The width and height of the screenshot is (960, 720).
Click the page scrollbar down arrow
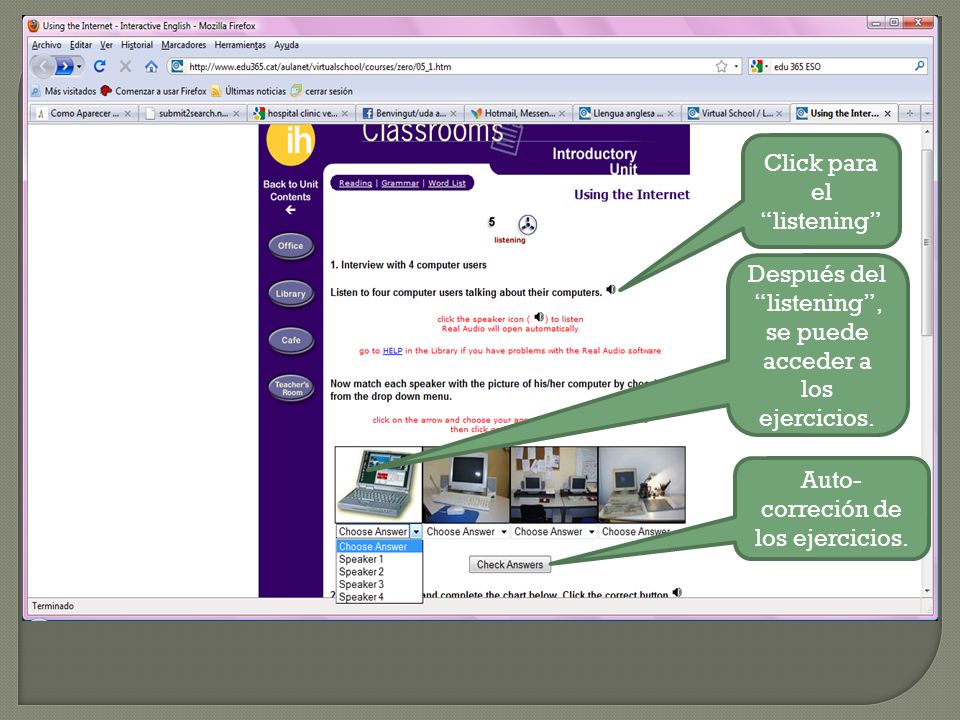928,591
